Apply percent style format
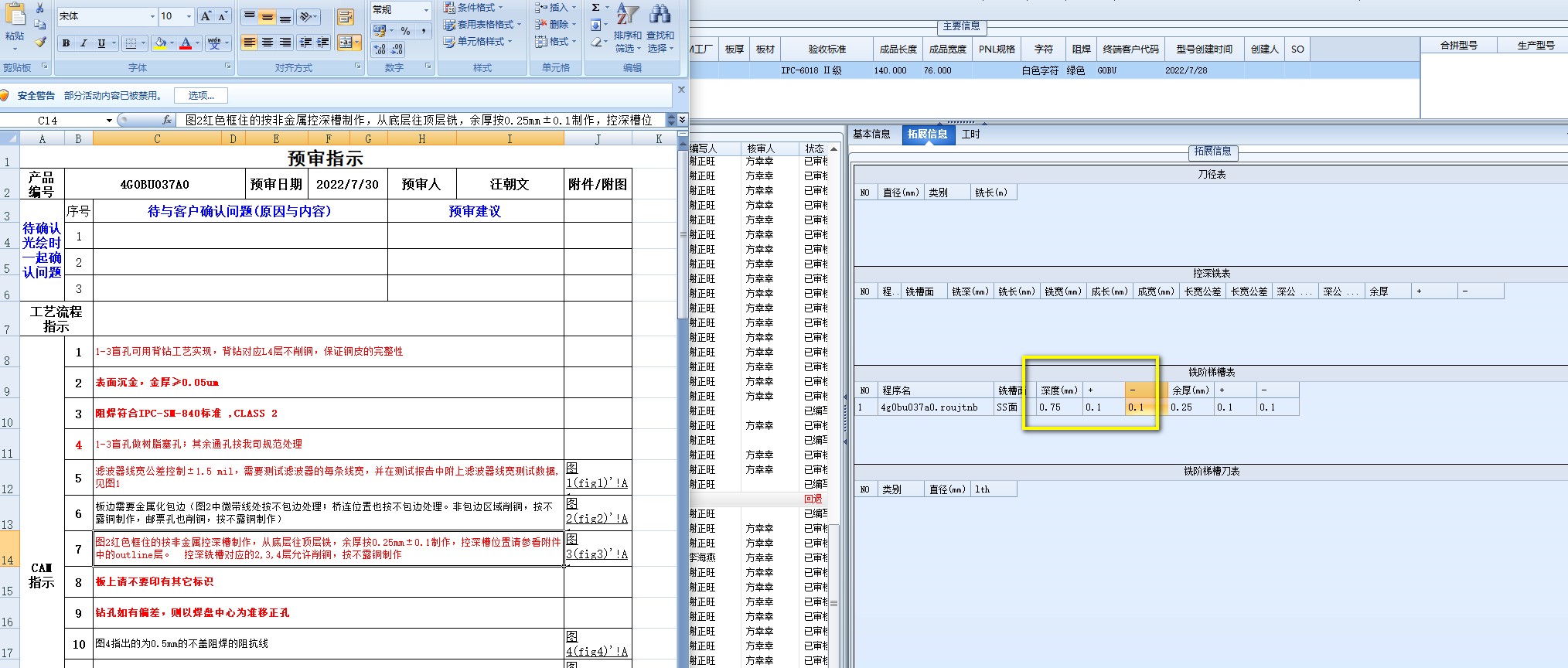This screenshot has height=668, width=1568. (405, 31)
